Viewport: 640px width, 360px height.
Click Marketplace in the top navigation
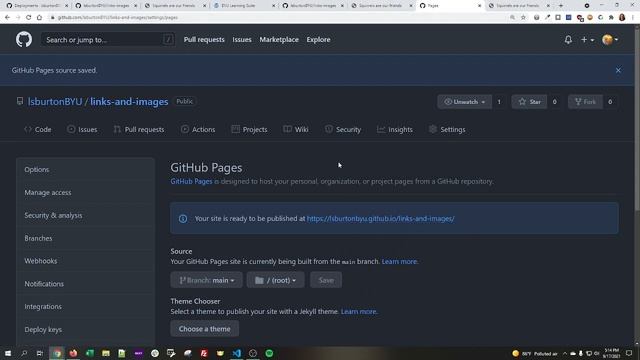(x=279, y=40)
